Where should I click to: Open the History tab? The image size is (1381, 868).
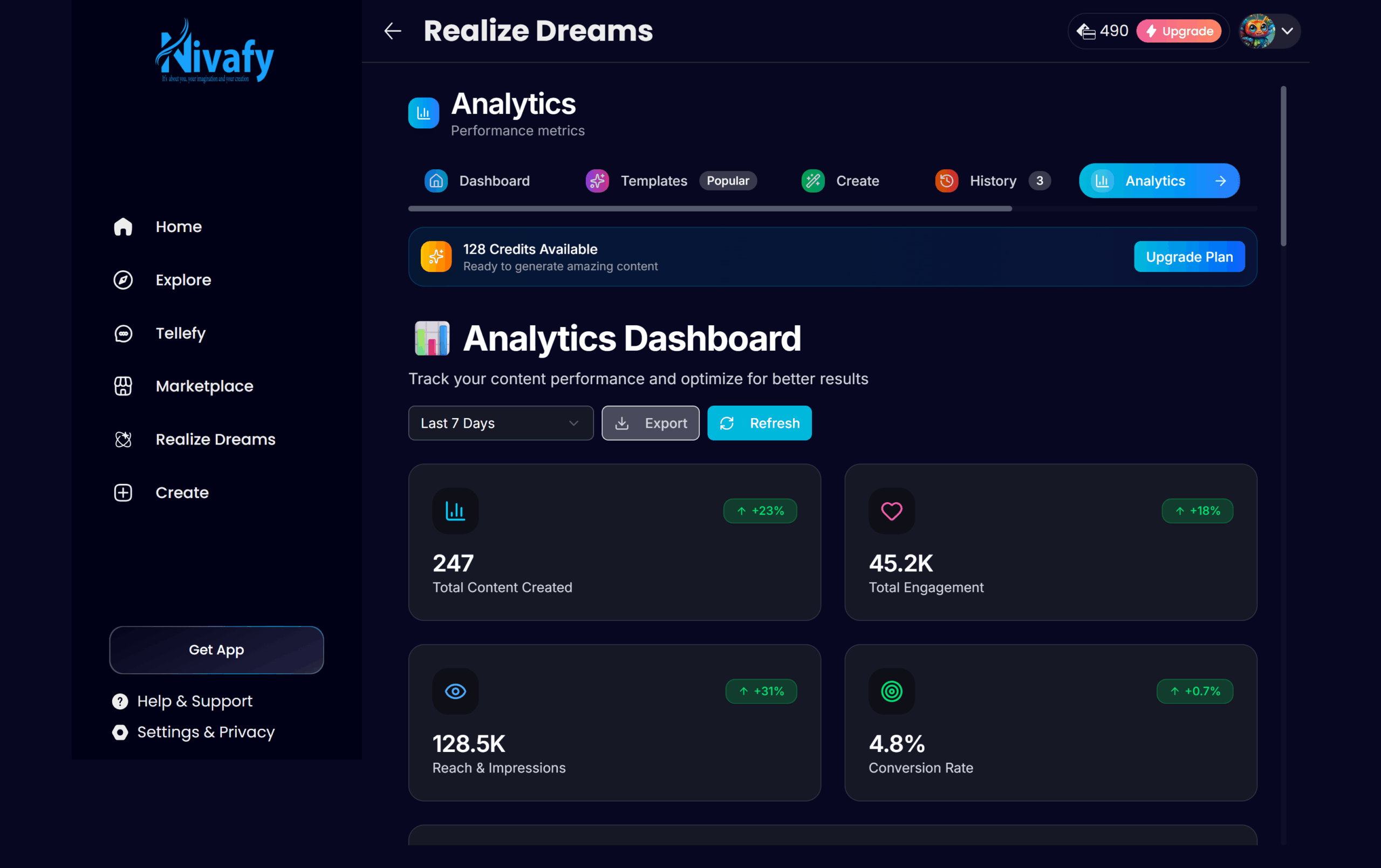click(992, 181)
